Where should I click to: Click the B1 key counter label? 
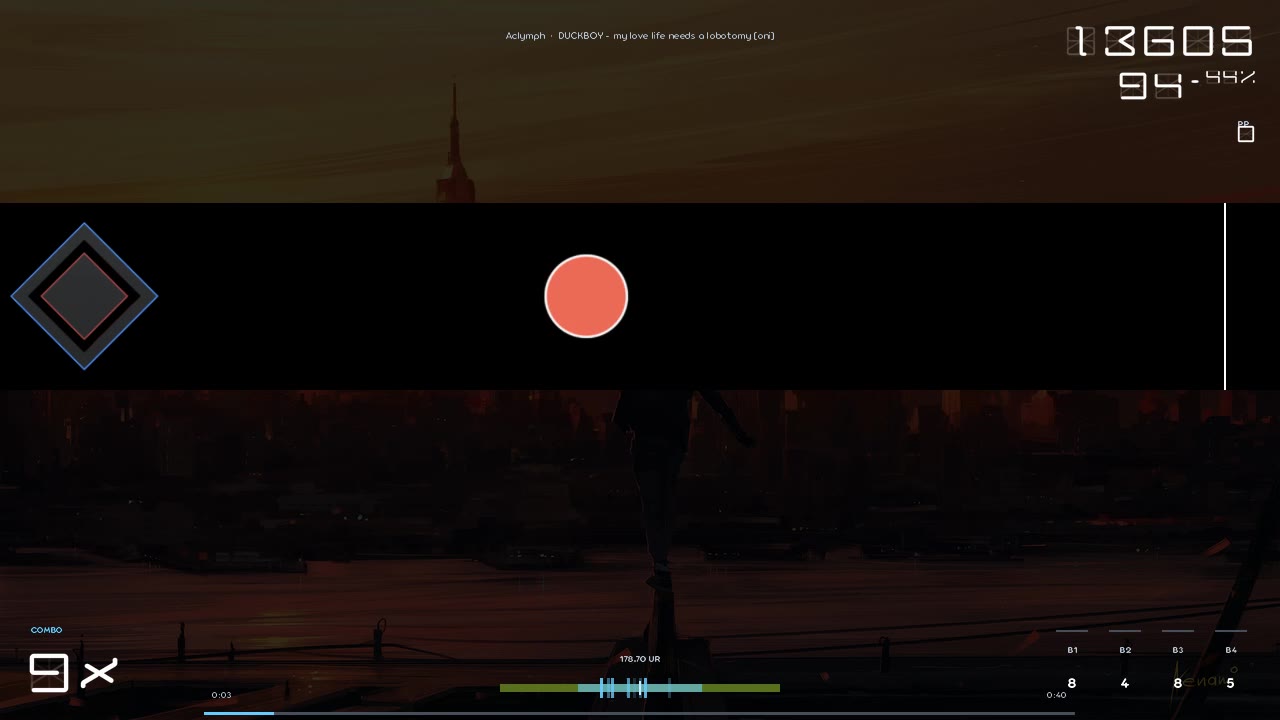tap(1072, 650)
